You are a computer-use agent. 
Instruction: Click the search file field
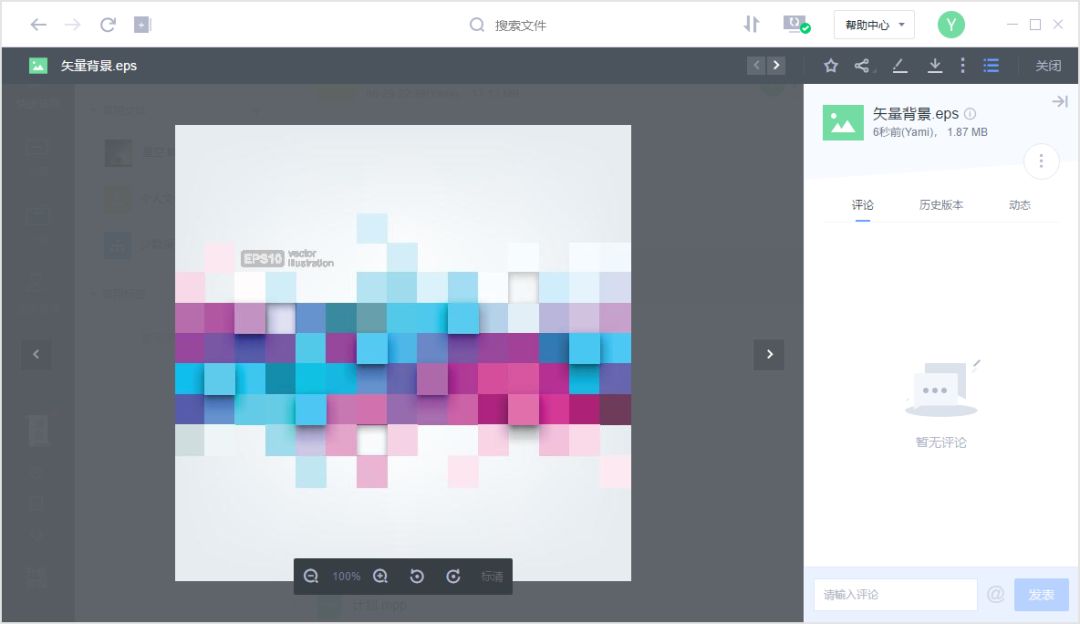pos(520,25)
